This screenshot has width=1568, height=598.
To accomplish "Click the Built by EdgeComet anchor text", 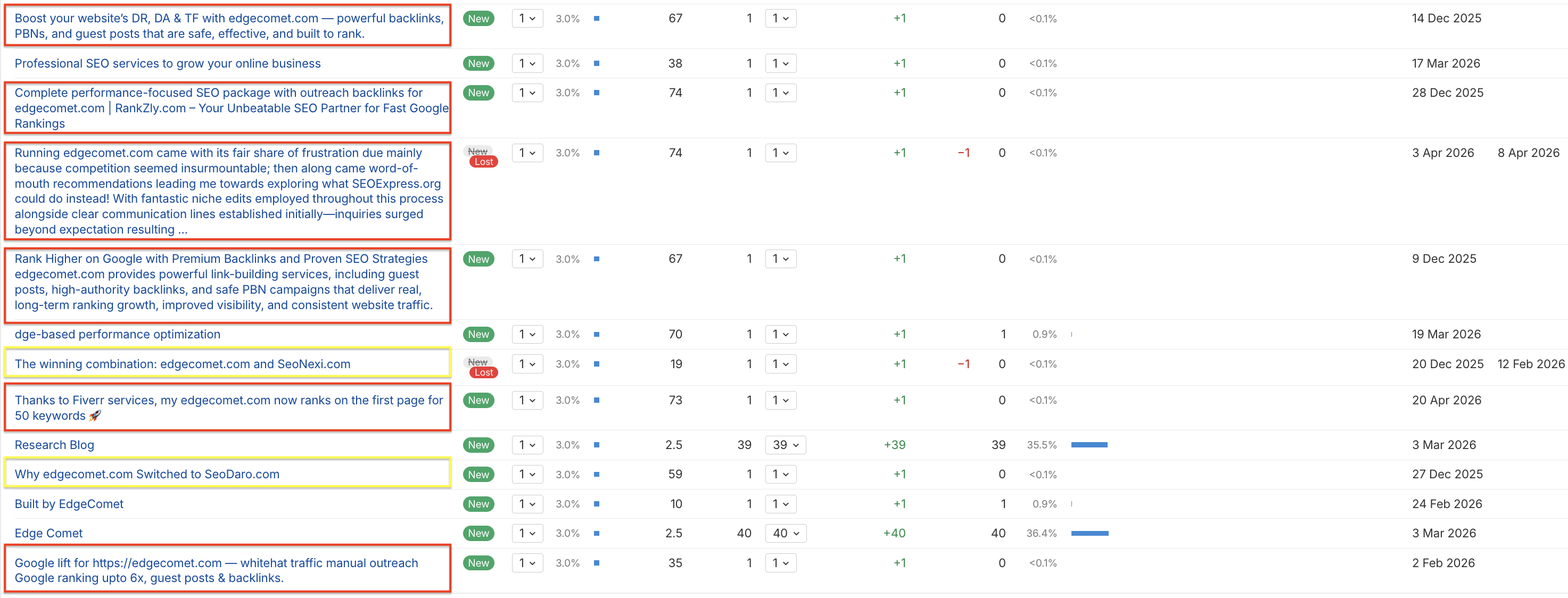I will coord(69,504).
